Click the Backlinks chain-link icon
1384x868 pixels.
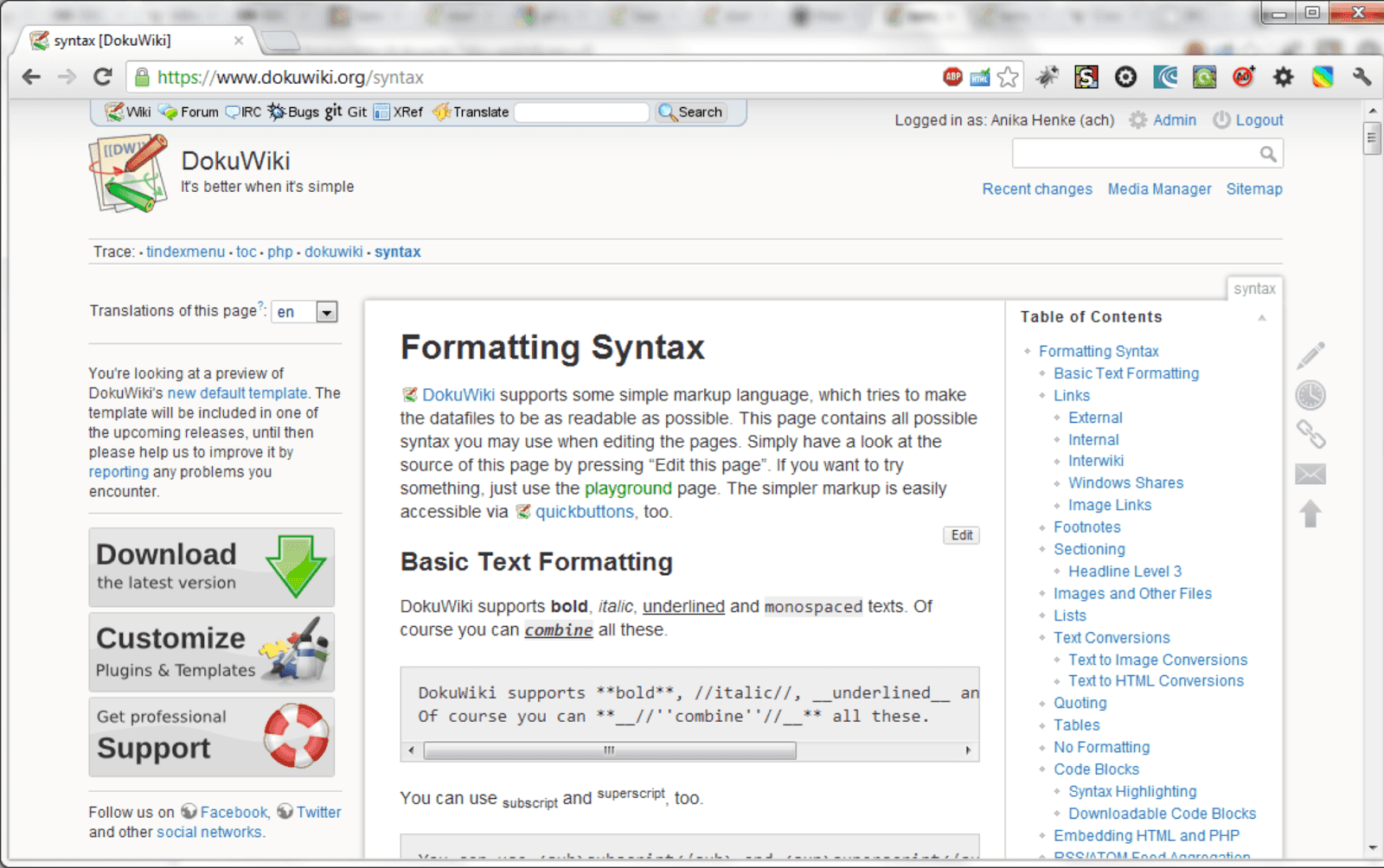point(1311,435)
